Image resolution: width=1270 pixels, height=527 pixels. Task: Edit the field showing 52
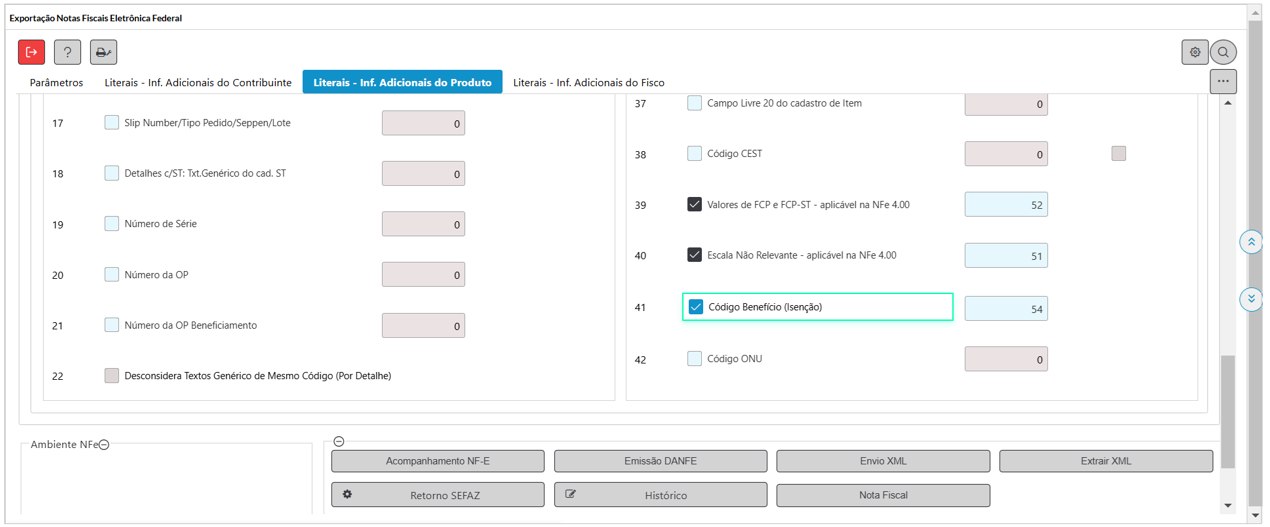pos(1006,205)
